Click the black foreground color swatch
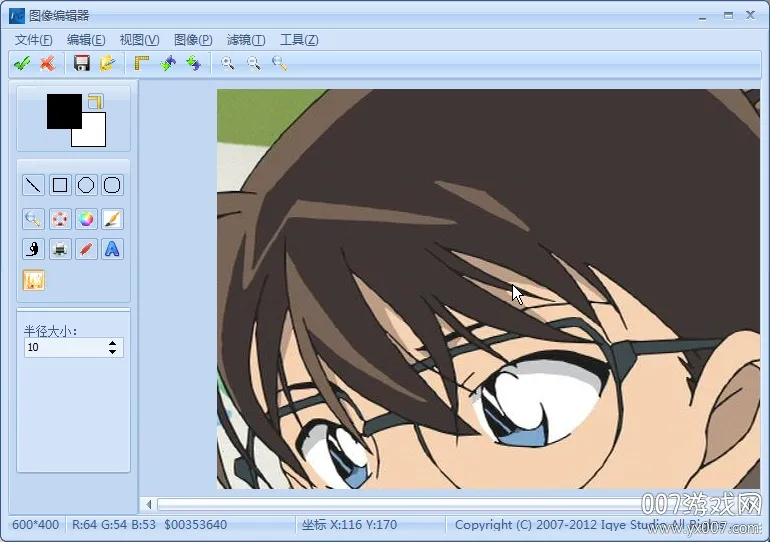Screen dimensions: 770x542 tap(62, 110)
